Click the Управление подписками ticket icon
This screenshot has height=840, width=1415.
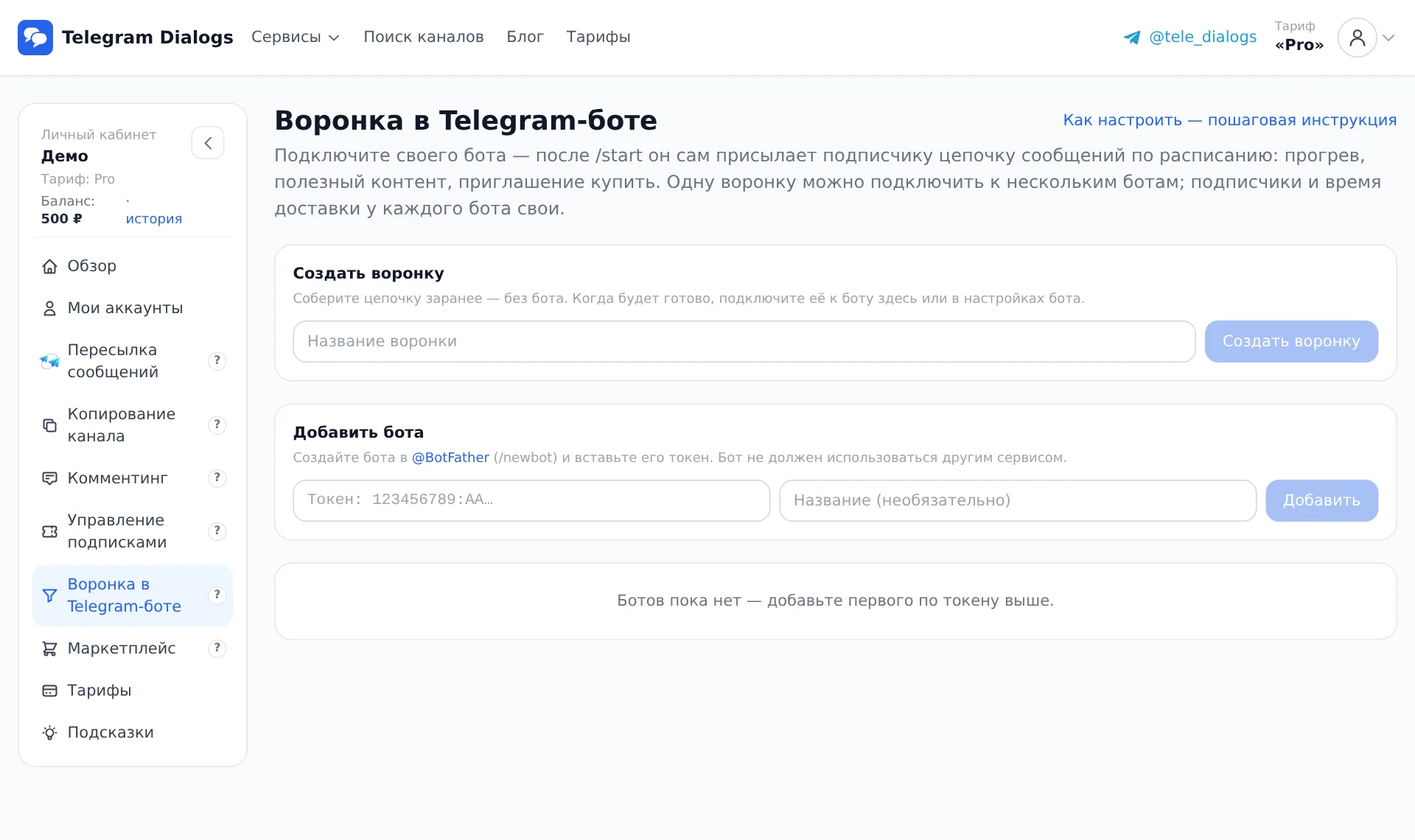click(x=49, y=531)
